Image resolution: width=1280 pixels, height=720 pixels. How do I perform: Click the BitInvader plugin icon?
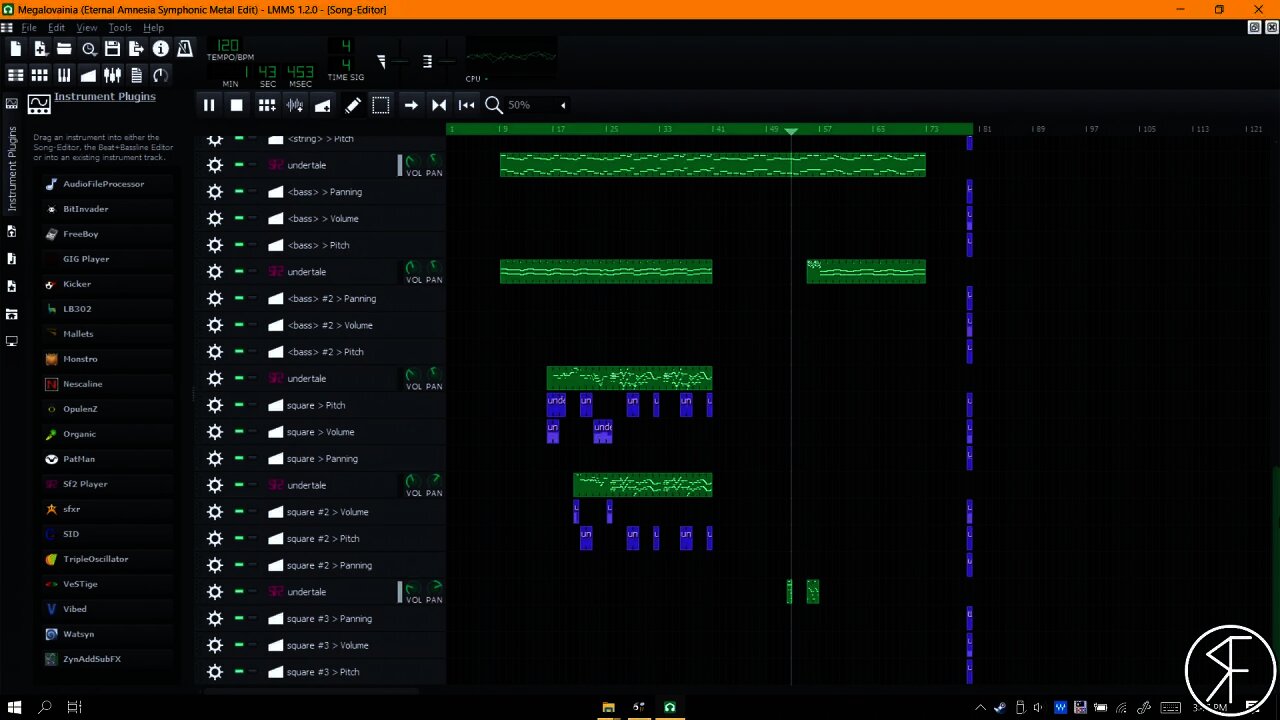pyautogui.click(x=52, y=209)
